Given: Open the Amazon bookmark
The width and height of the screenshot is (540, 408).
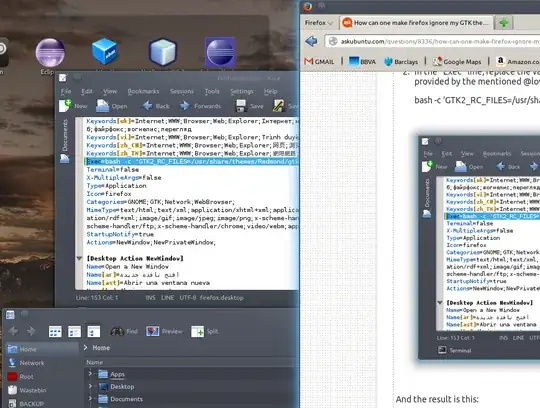Looking at the screenshot, I should (518, 62).
